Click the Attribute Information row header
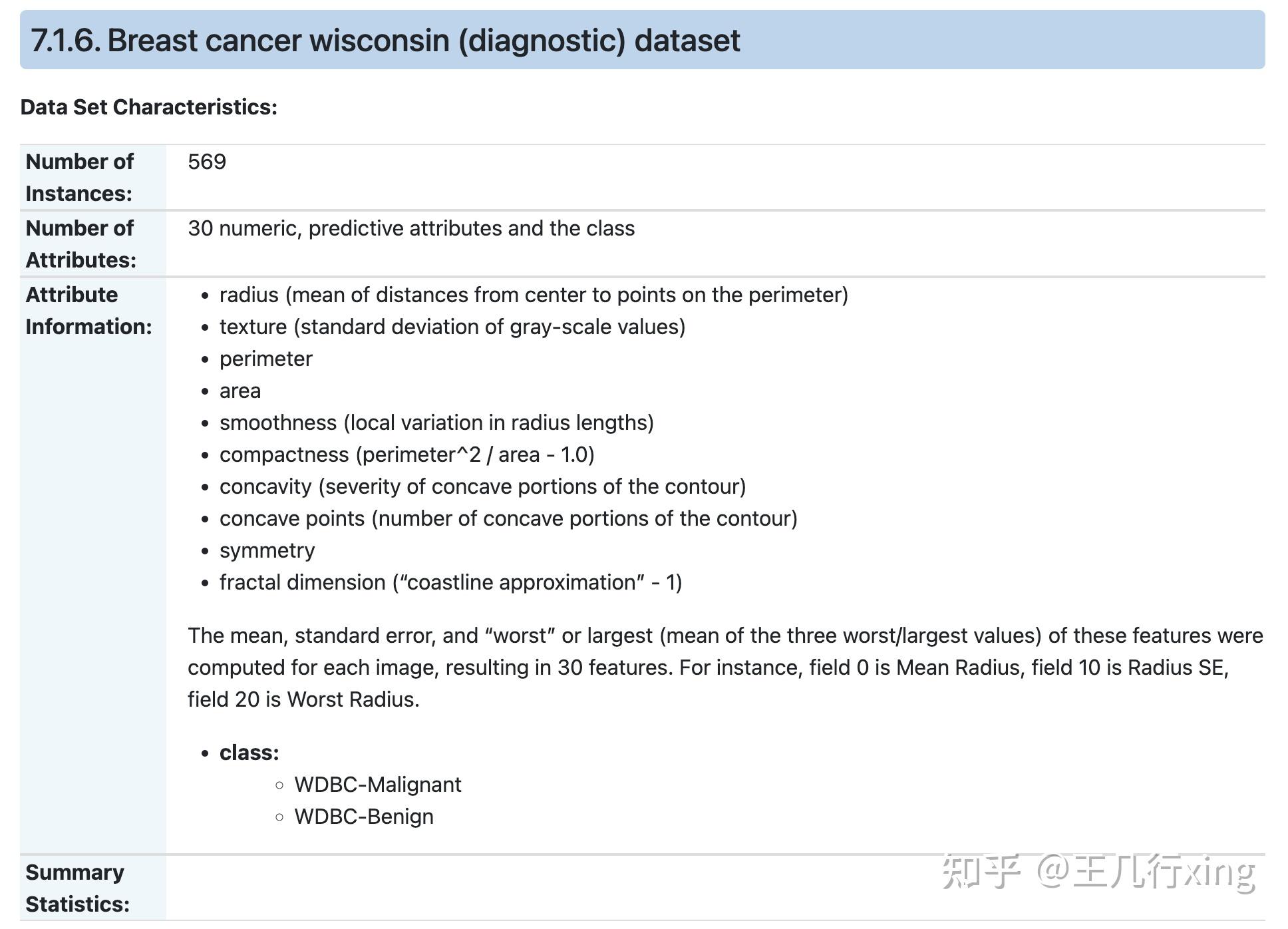The height and width of the screenshot is (929, 1288). point(88,310)
